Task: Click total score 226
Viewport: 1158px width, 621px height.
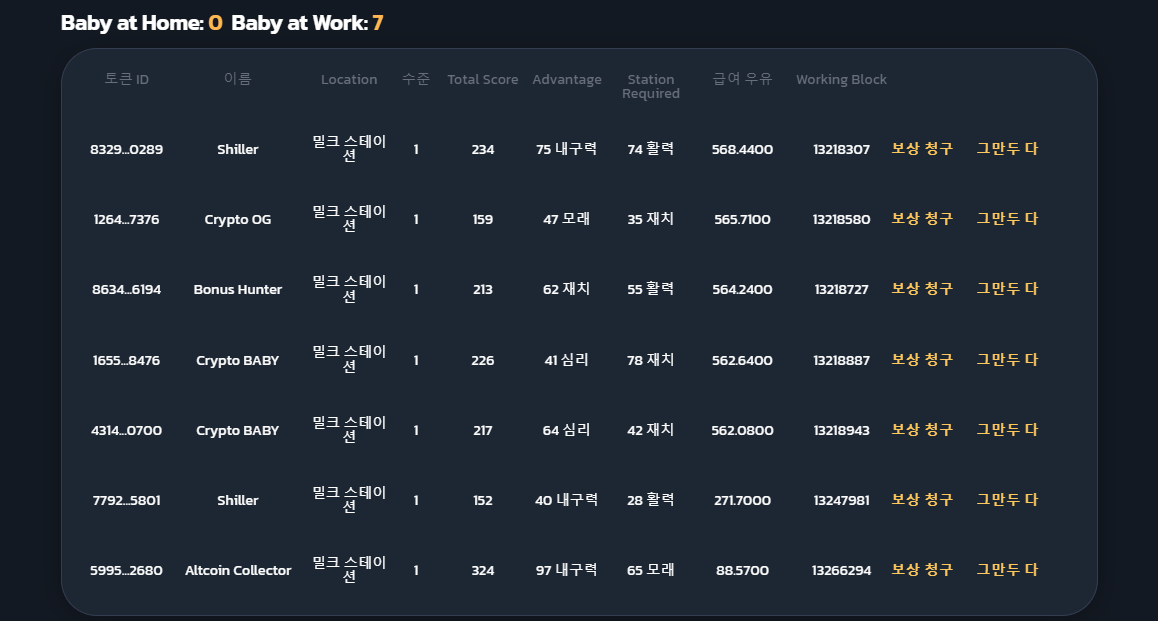Action: [x=482, y=360]
